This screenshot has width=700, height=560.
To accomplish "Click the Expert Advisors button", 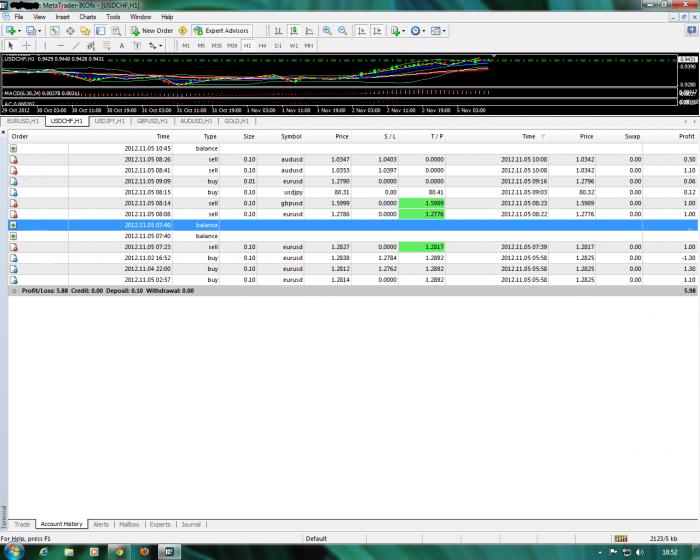I will click(x=221, y=31).
